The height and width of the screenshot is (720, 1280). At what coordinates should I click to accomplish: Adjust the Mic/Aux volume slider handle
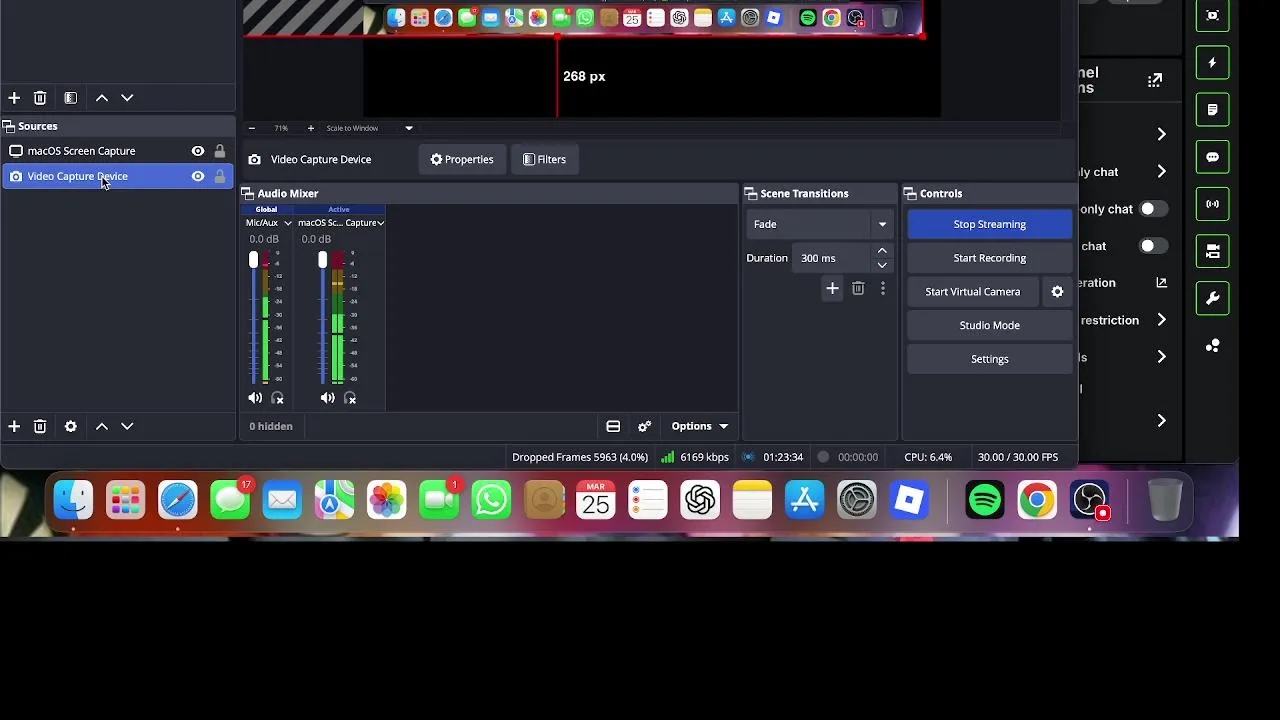(x=253, y=260)
